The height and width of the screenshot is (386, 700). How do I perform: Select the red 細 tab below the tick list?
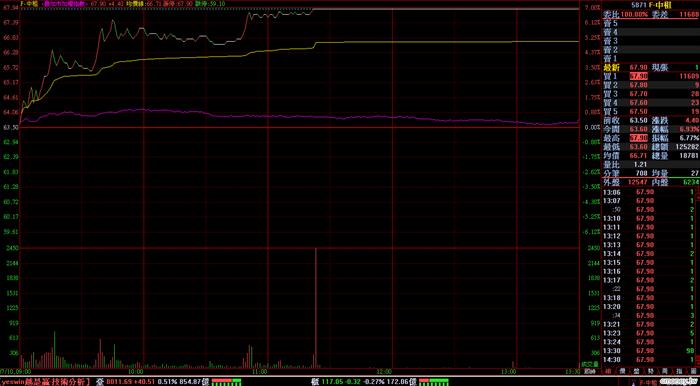[608, 371]
